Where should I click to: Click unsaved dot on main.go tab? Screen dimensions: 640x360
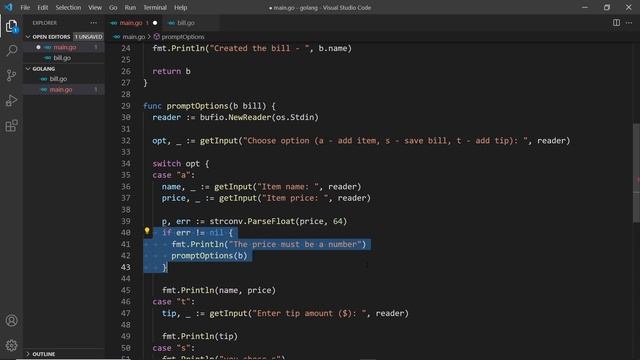click(x=155, y=23)
